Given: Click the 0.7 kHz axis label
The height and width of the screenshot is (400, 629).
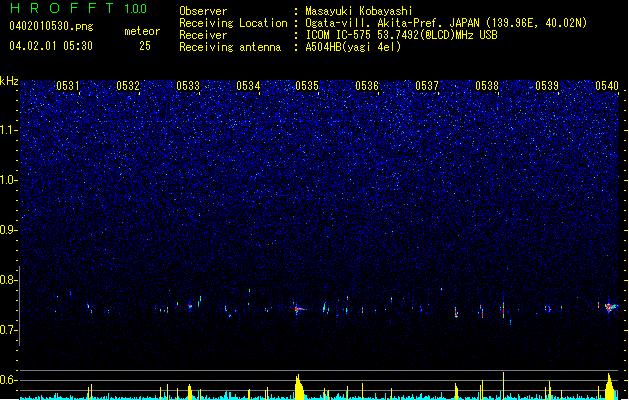Looking at the screenshot, I should click(x=9, y=330).
